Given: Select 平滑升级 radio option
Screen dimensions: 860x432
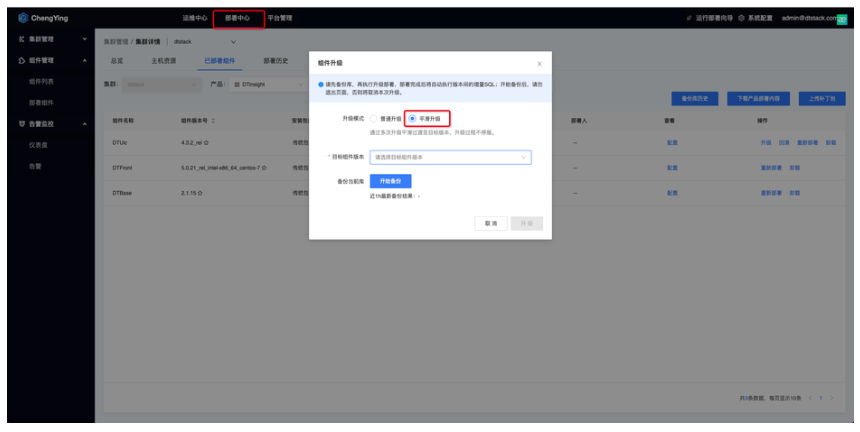Looking at the screenshot, I should pos(412,118).
